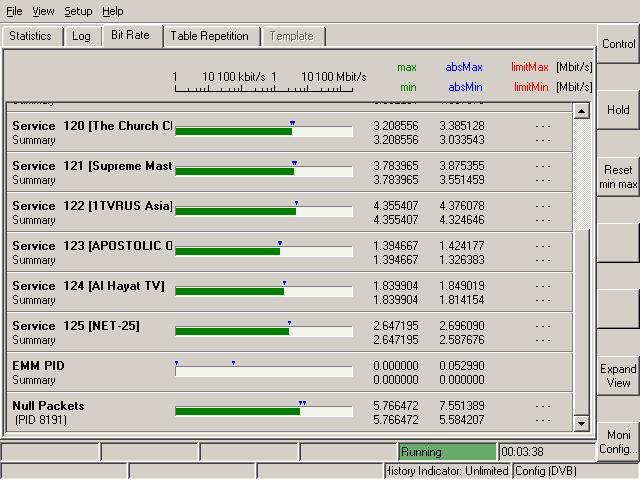The height and width of the screenshot is (480, 640).
Task: Switch to the Log tab
Action: coord(81,36)
